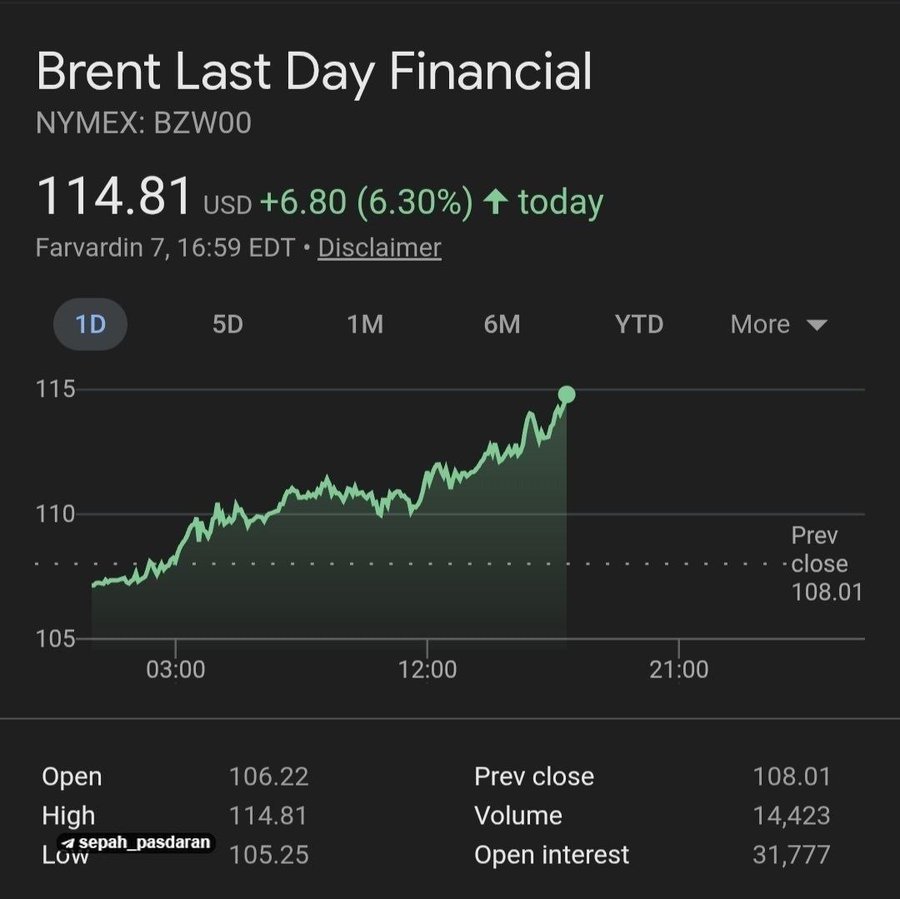Click the Brent Last Day Financial title
The image size is (900, 899).
coord(314,70)
